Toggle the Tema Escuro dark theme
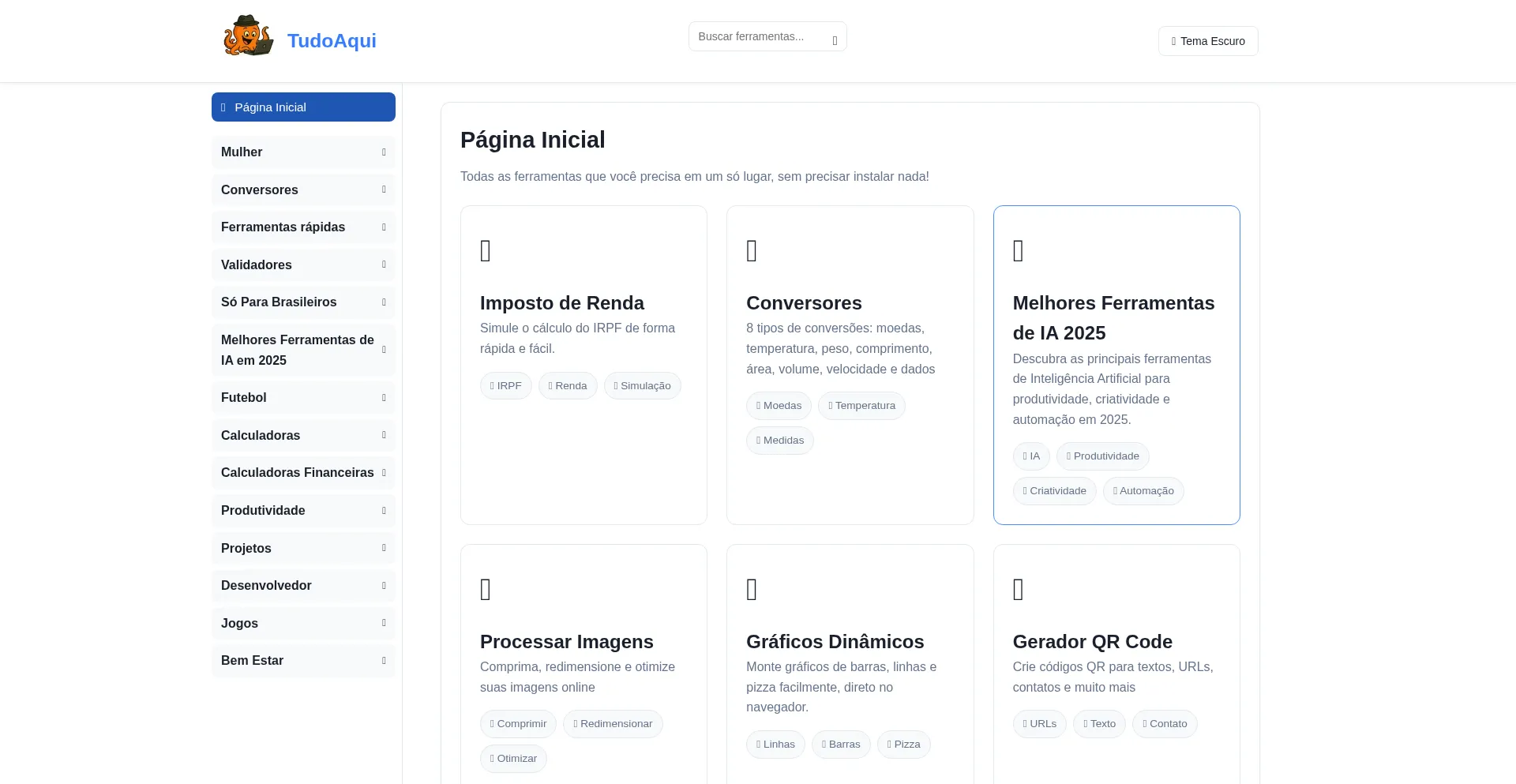Screen dimensions: 1516x784 pos(1207,41)
